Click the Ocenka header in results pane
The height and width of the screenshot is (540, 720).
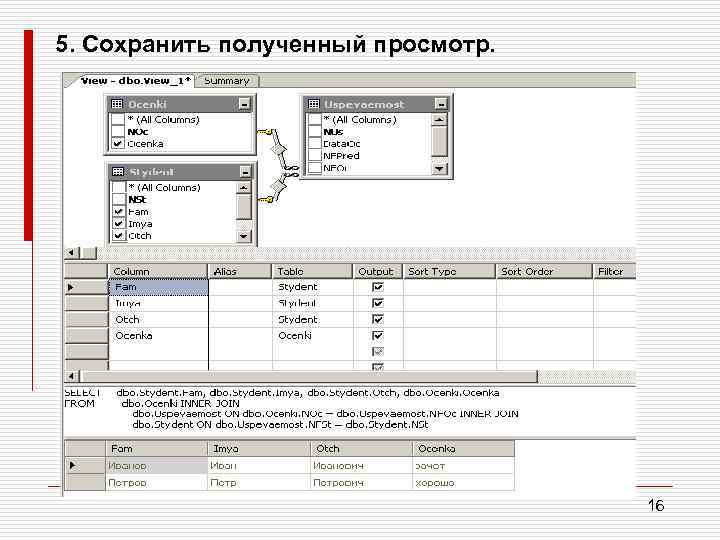click(x=463, y=449)
